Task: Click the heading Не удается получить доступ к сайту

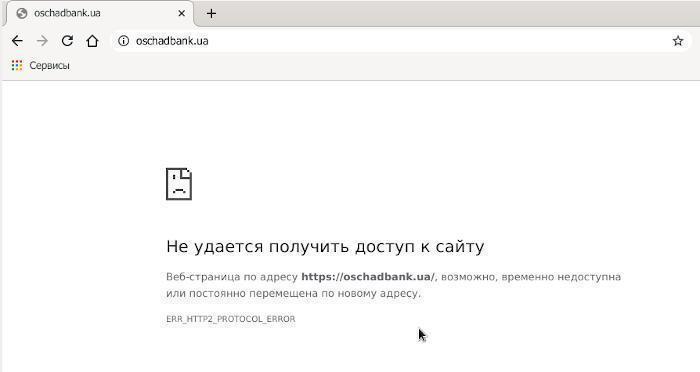Action: coord(325,247)
